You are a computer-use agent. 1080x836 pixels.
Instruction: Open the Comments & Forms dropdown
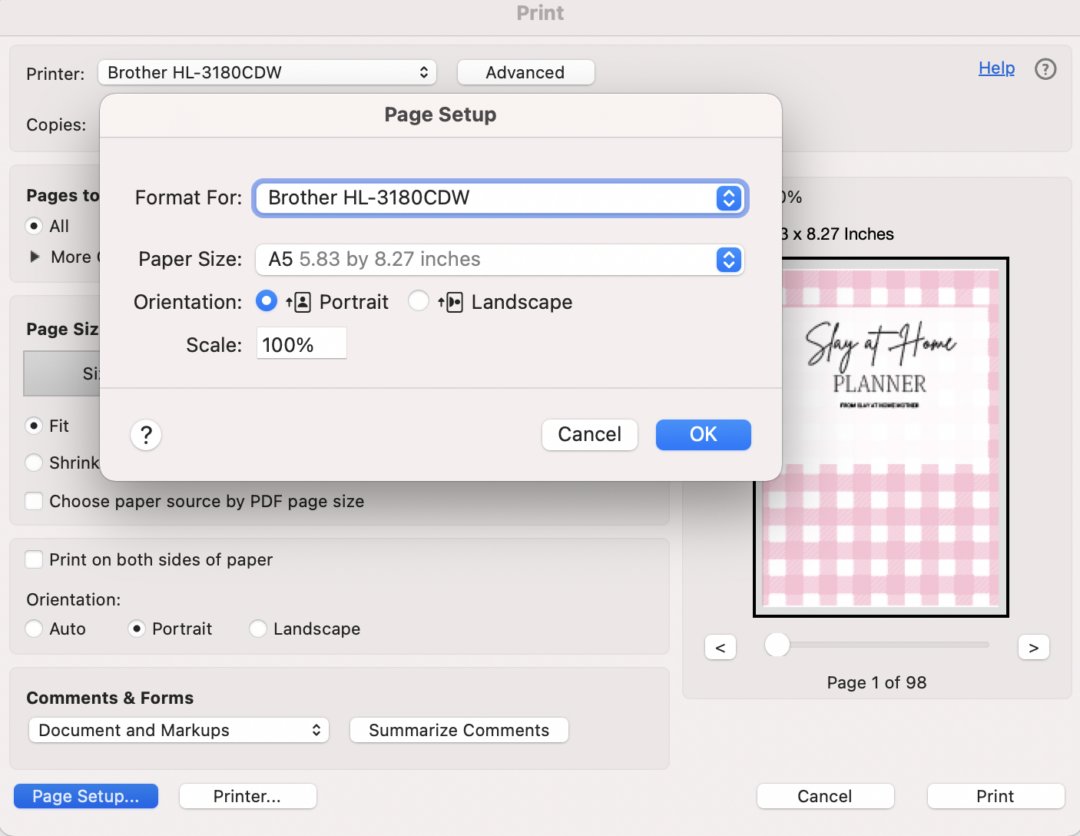(x=178, y=730)
